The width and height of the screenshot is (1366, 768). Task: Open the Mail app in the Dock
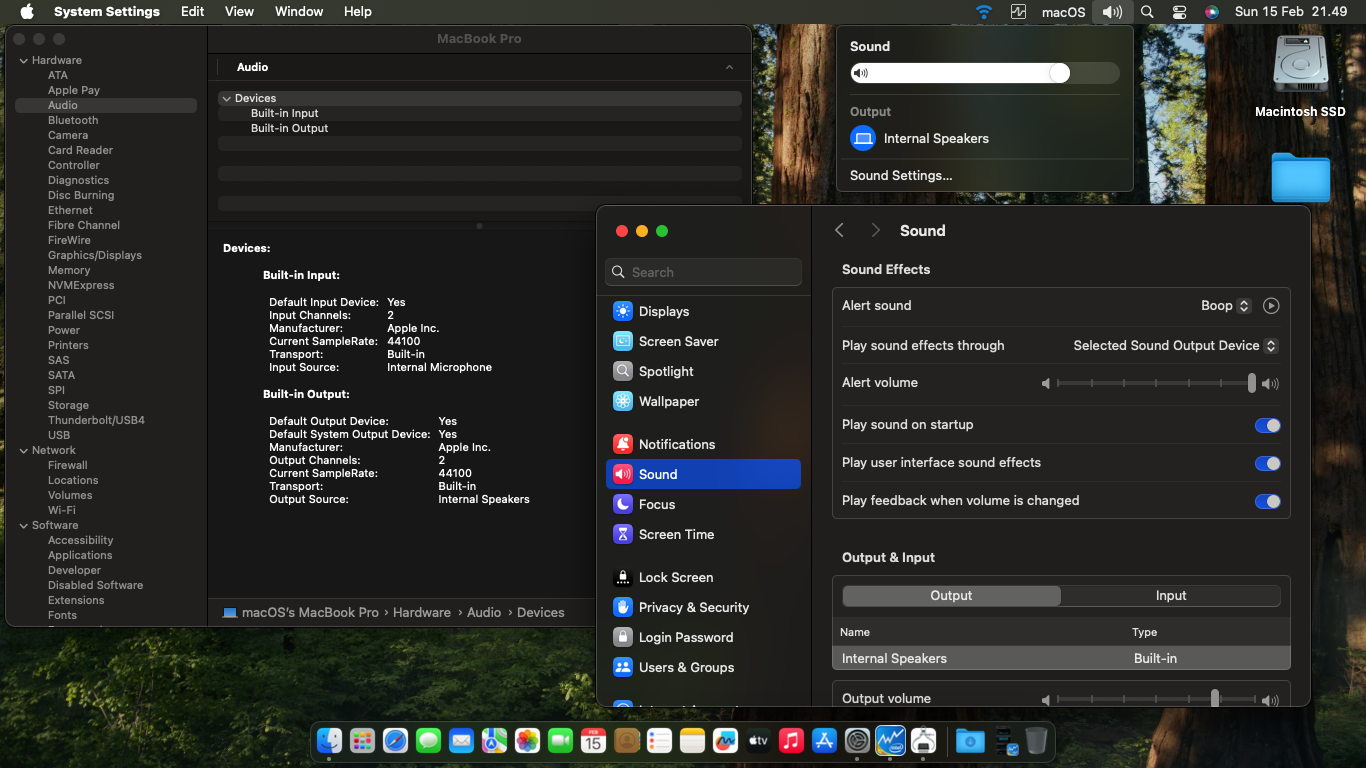click(461, 741)
